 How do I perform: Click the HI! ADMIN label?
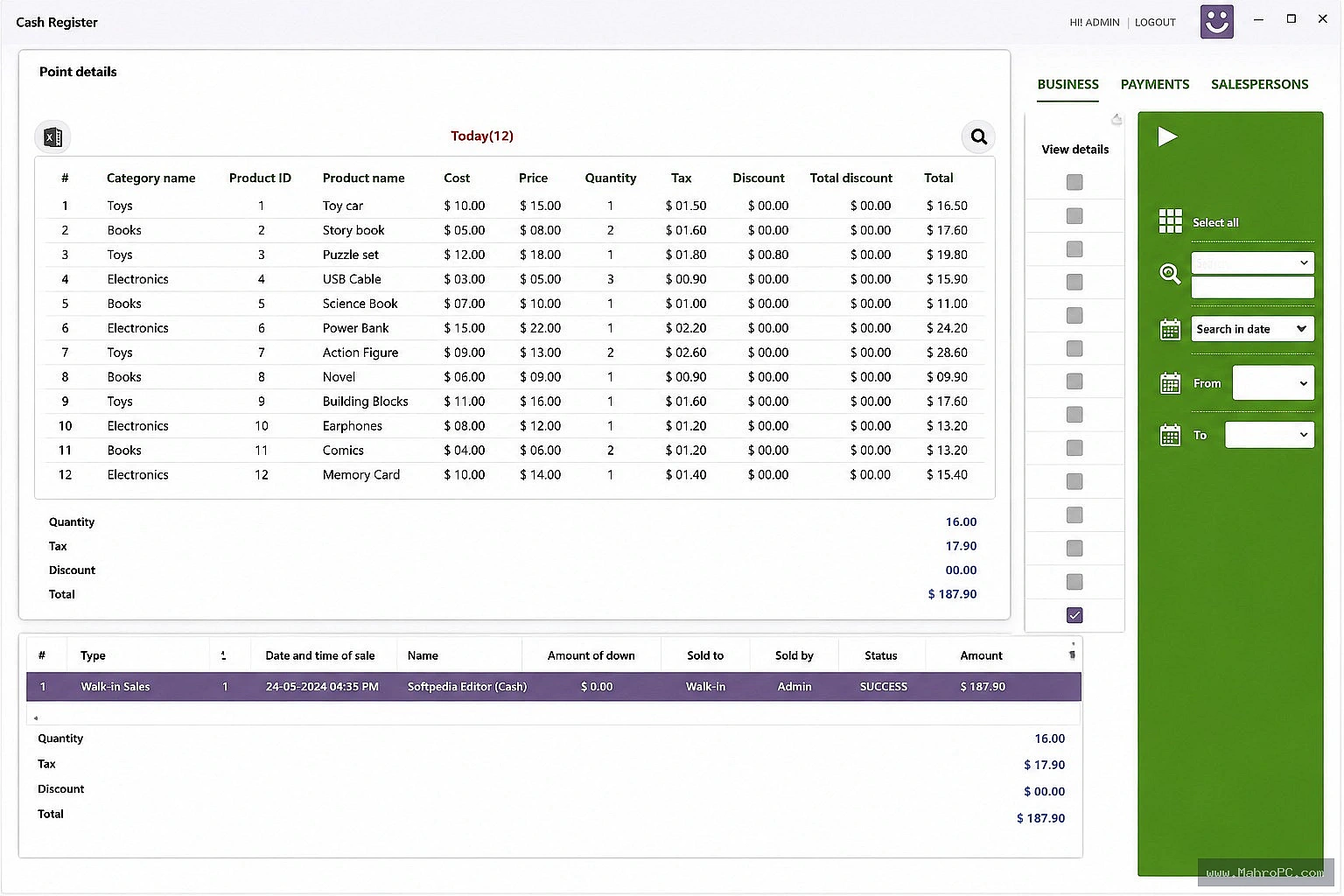click(x=1094, y=23)
